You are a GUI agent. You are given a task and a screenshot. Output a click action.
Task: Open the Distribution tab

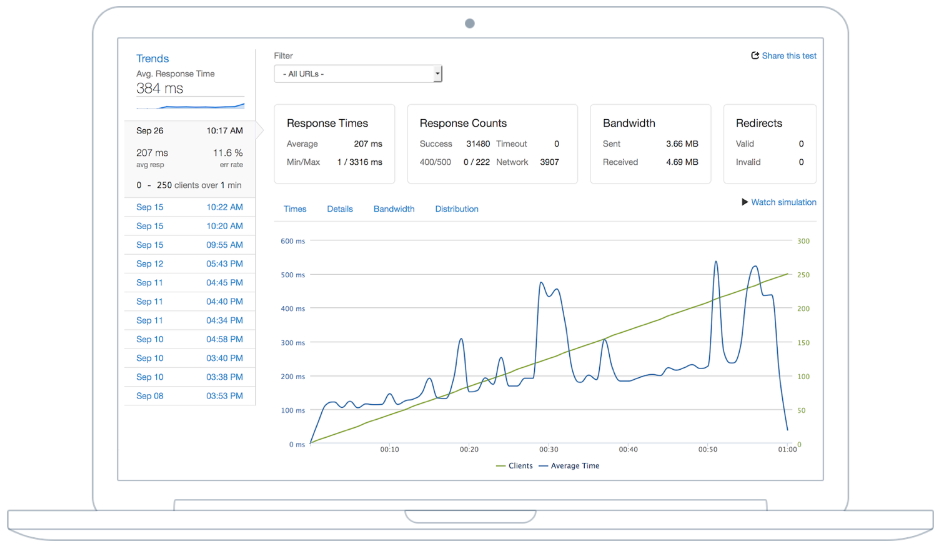(456, 209)
